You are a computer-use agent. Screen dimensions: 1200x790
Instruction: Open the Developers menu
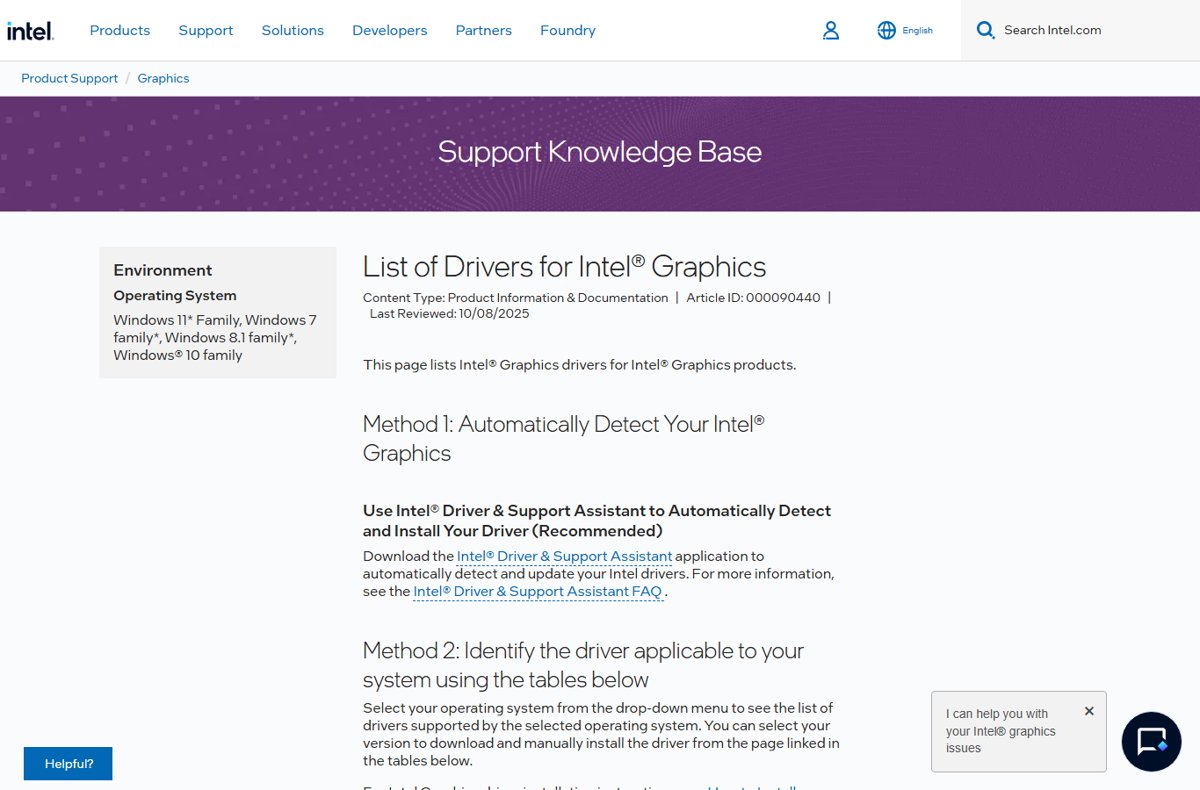point(390,30)
